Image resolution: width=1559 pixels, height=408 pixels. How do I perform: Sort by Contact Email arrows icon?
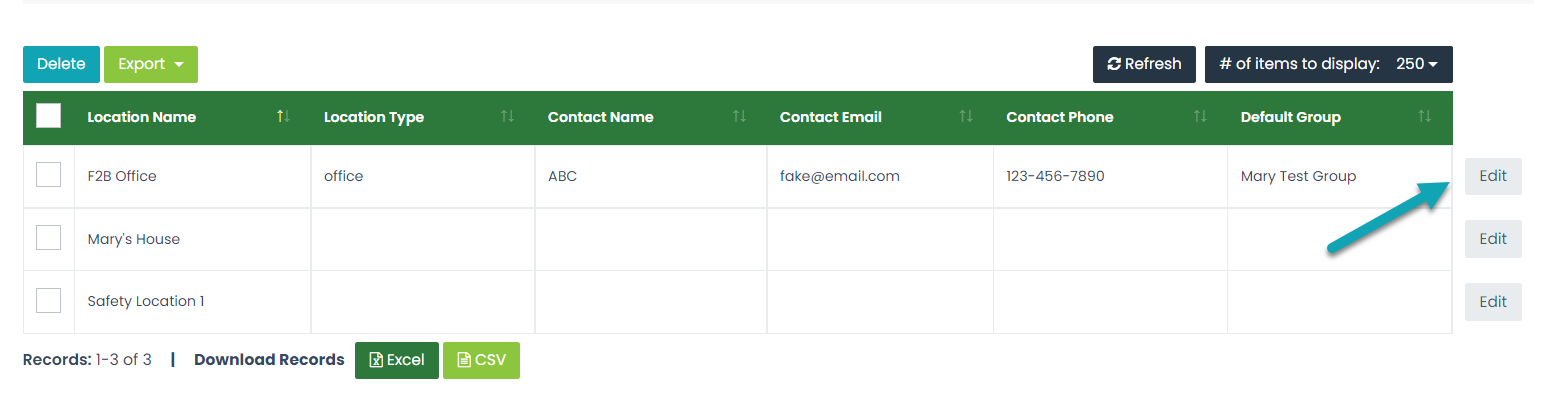coord(966,117)
